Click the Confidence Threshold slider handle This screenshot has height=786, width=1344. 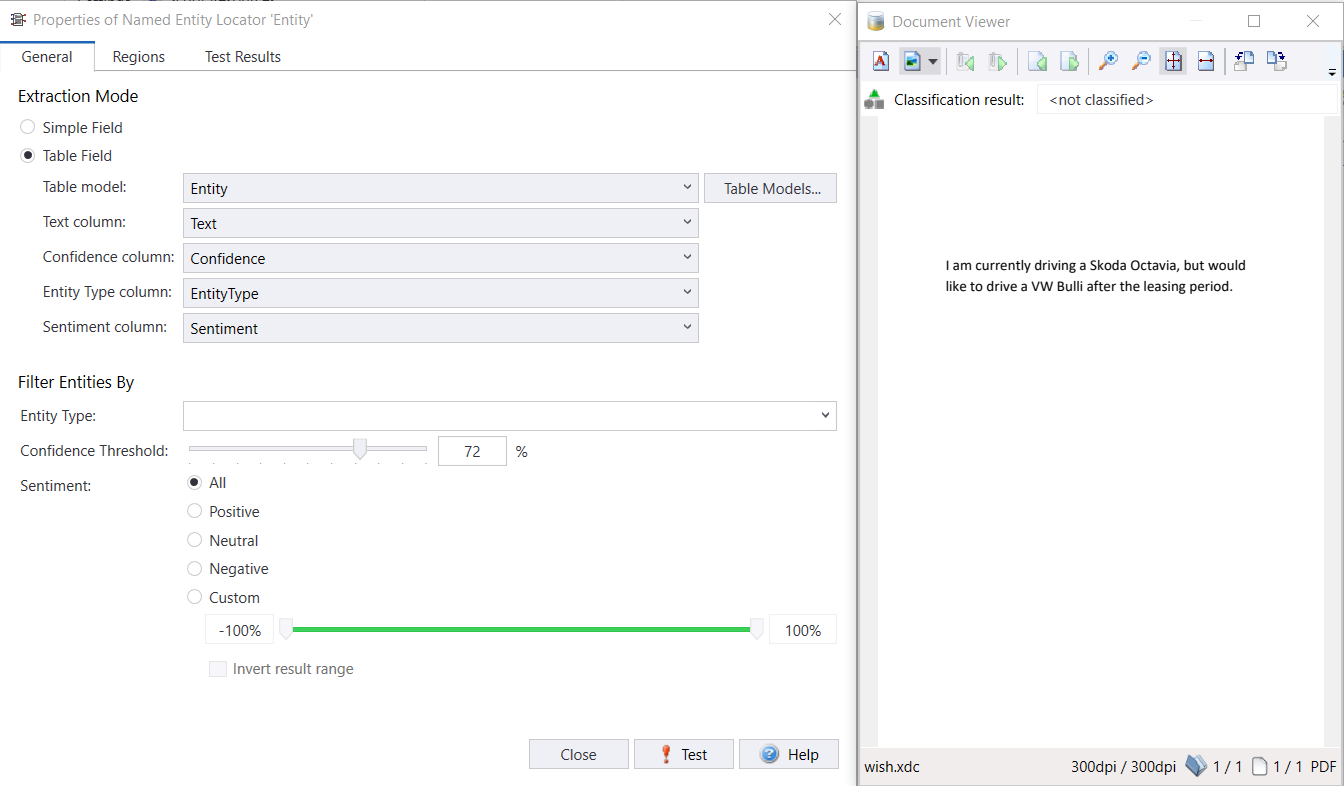coord(360,450)
